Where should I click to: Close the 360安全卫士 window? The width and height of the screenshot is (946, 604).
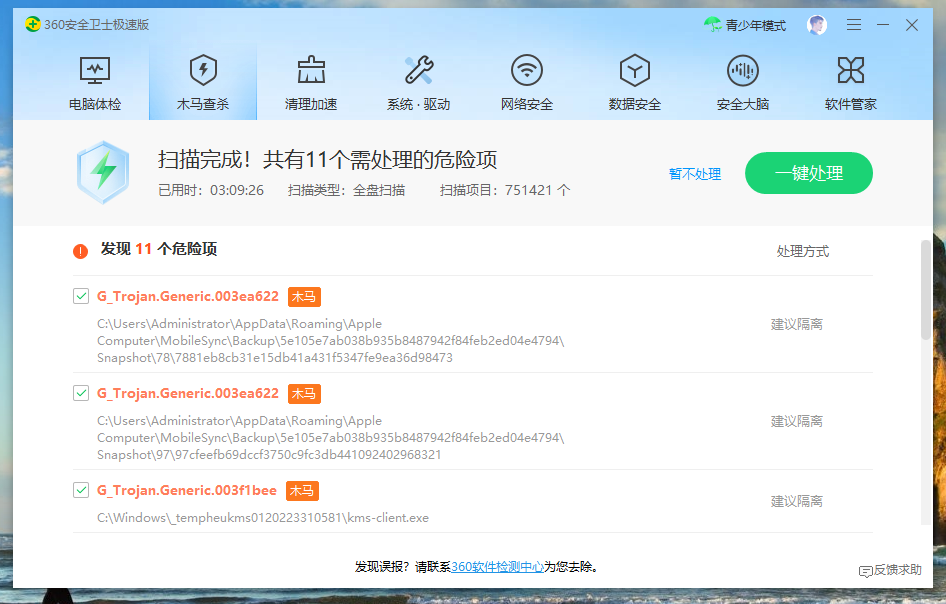[x=912, y=25]
